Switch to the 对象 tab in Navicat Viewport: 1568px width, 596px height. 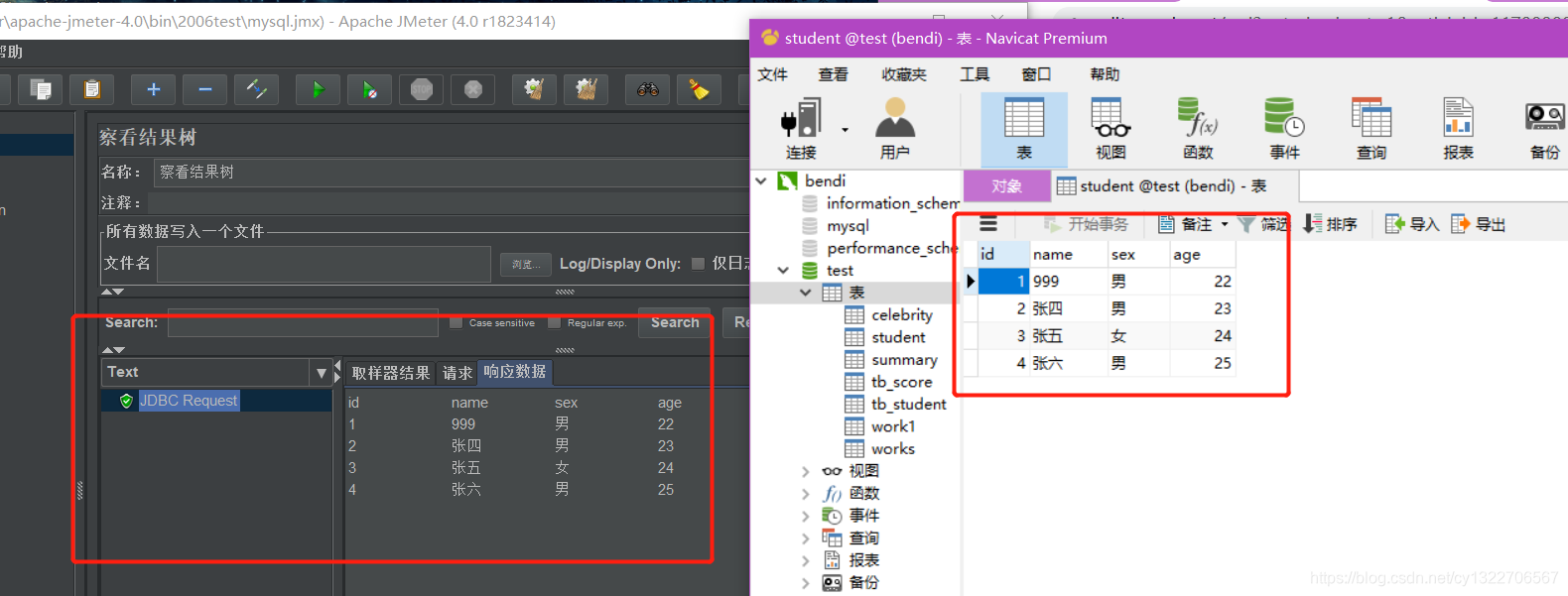coord(1007,185)
